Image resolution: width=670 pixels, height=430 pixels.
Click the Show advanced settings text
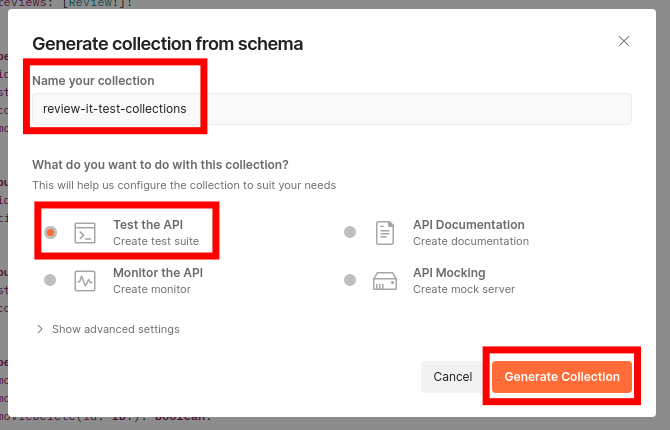coord(116,329)
